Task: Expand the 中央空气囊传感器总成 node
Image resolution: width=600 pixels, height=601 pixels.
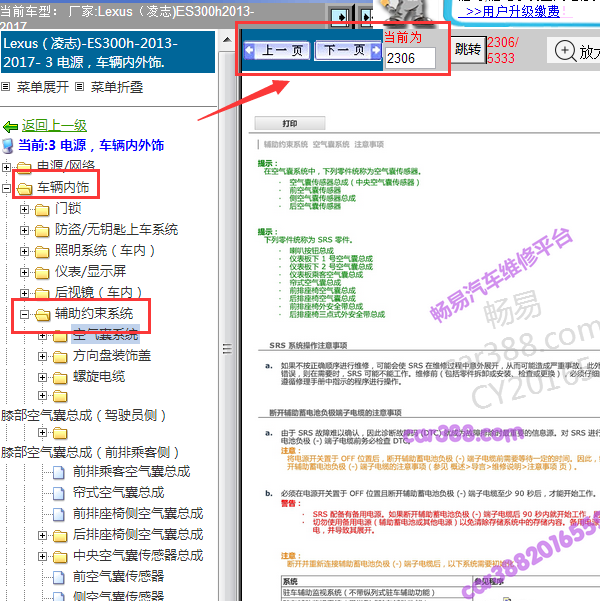Action: pyautogui.click(x=42, y=556)
